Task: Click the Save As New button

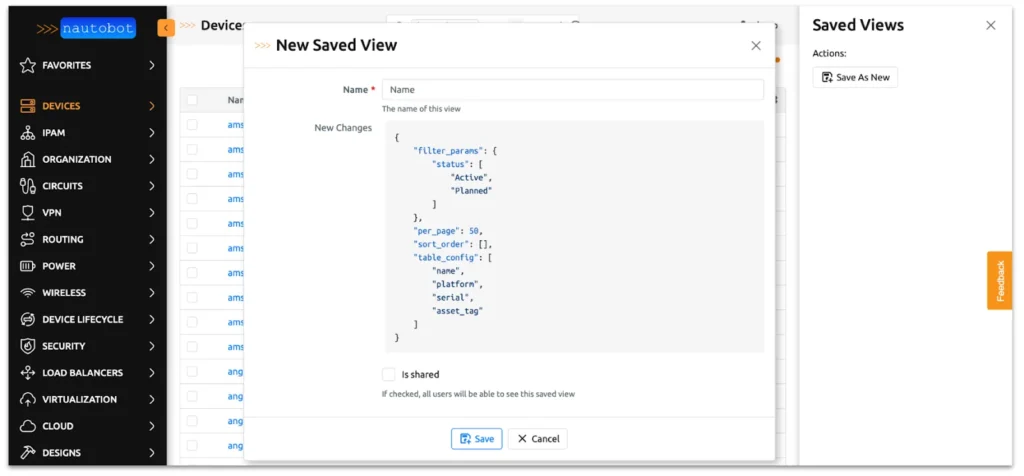Action: [x=855, y=77]
